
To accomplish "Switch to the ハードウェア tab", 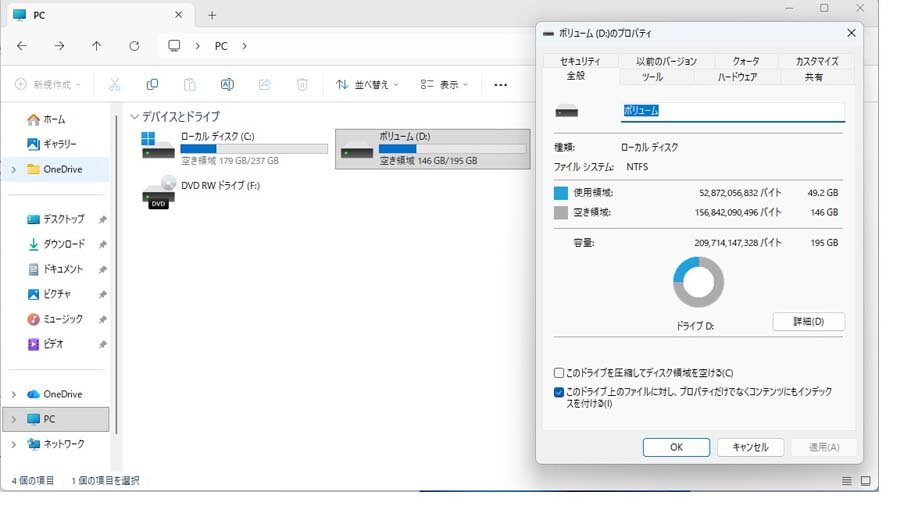I will pyautogui.click(x=737, y=77).
